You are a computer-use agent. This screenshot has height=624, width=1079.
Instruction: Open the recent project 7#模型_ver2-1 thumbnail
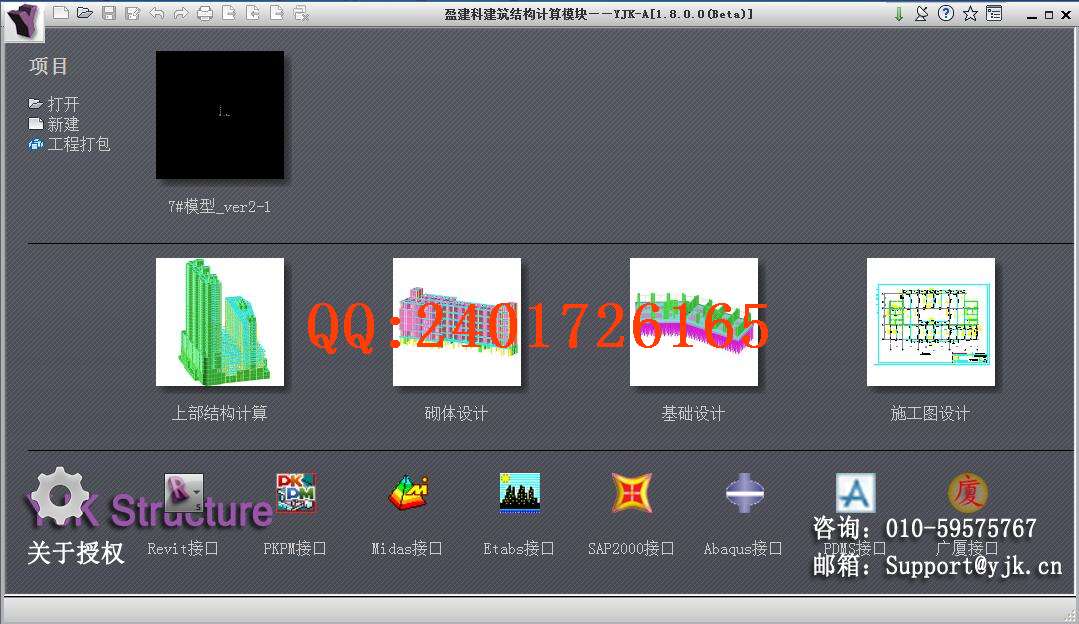coord(220,115)
